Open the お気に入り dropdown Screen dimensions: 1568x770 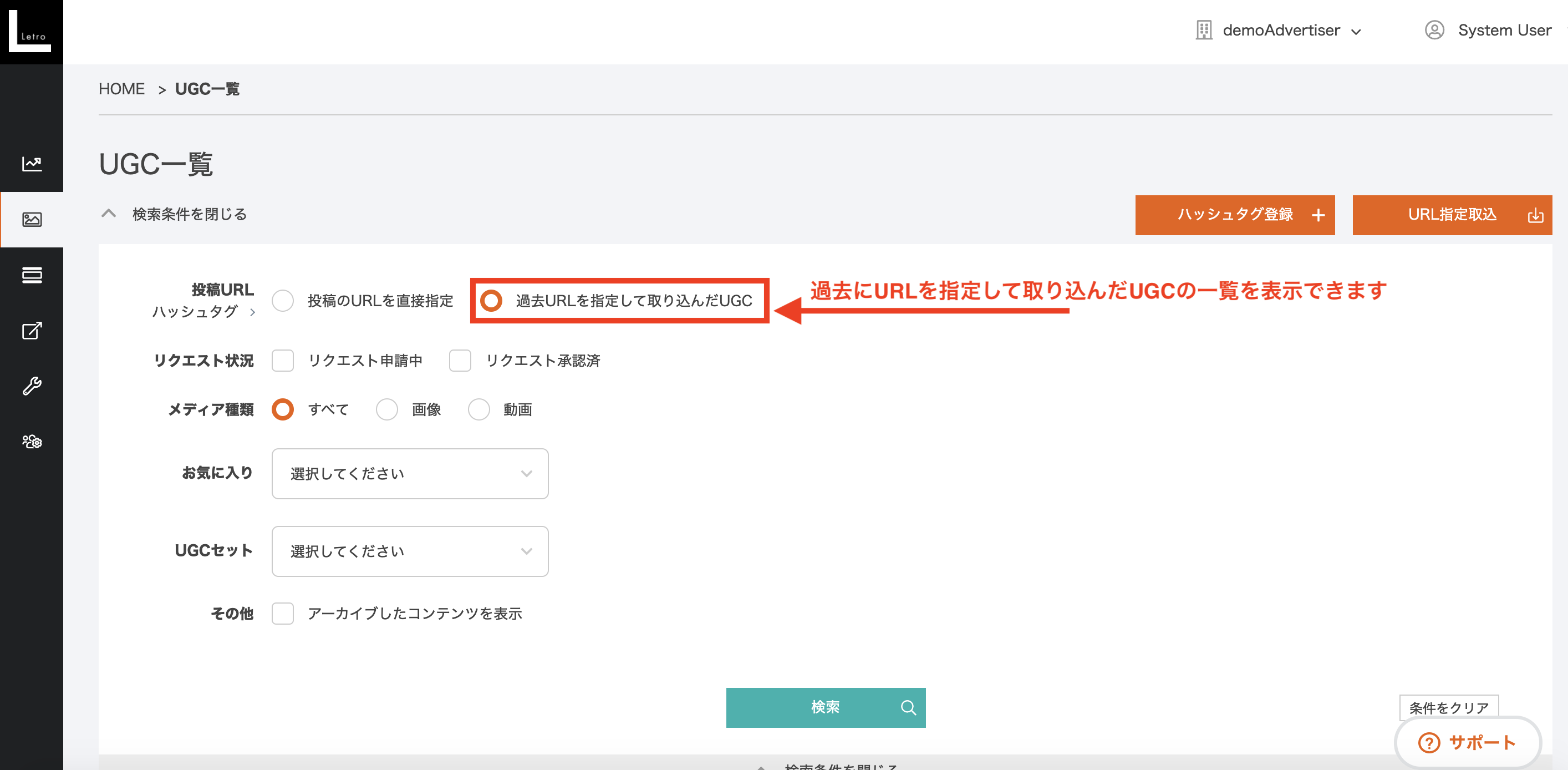[x=410, y=474]
